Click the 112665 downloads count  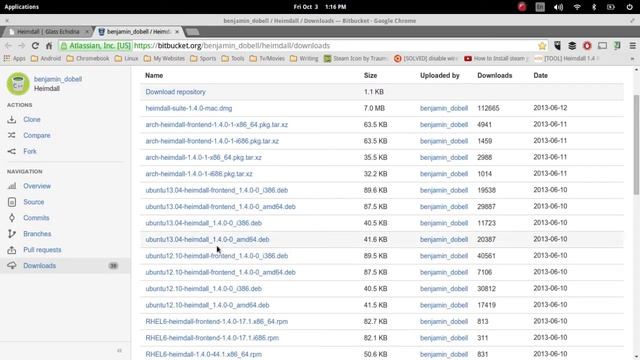pyautogui.click(x=488, y=108)
